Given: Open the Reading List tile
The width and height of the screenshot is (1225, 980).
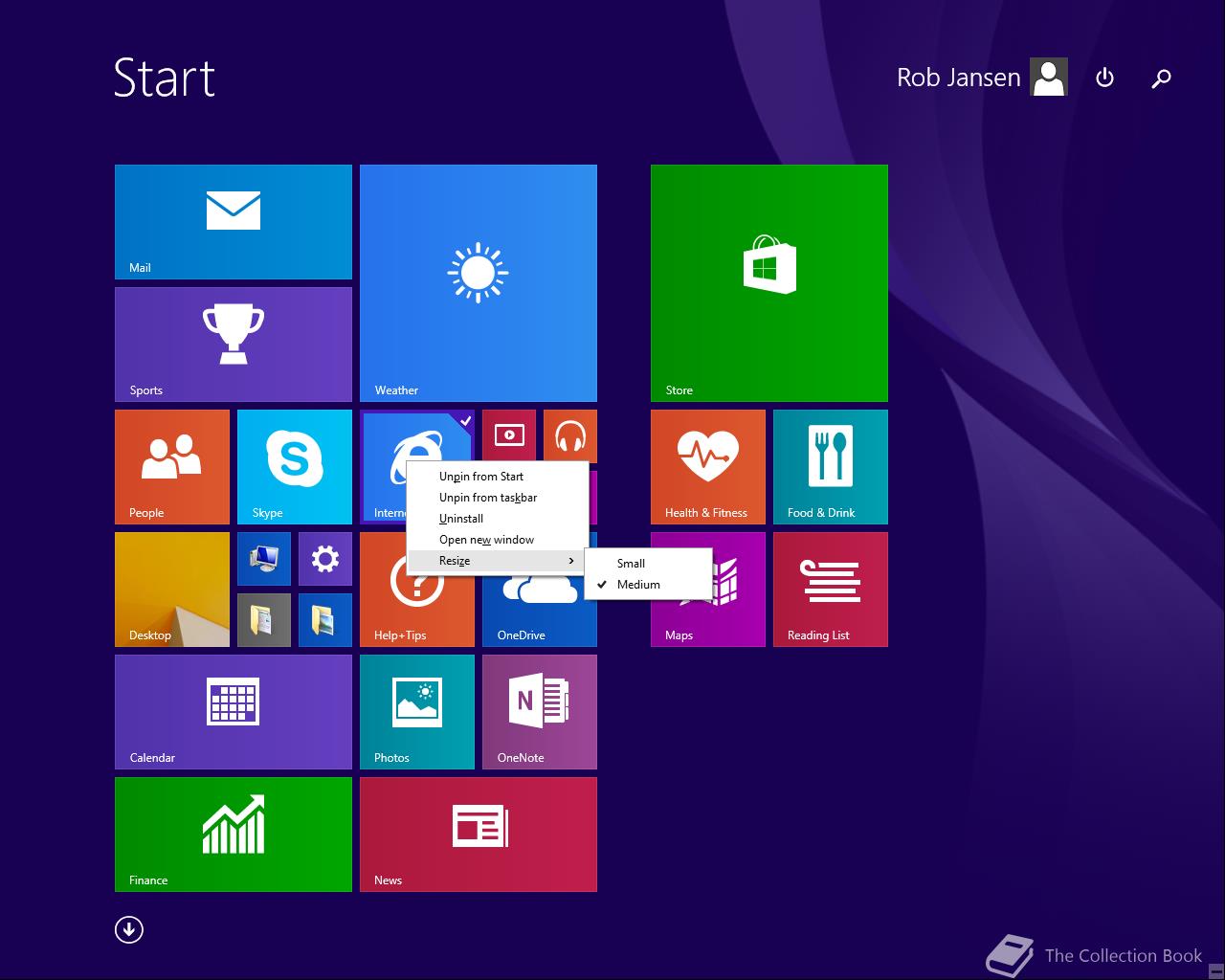Looking at the screenshot, I should 831,590.
